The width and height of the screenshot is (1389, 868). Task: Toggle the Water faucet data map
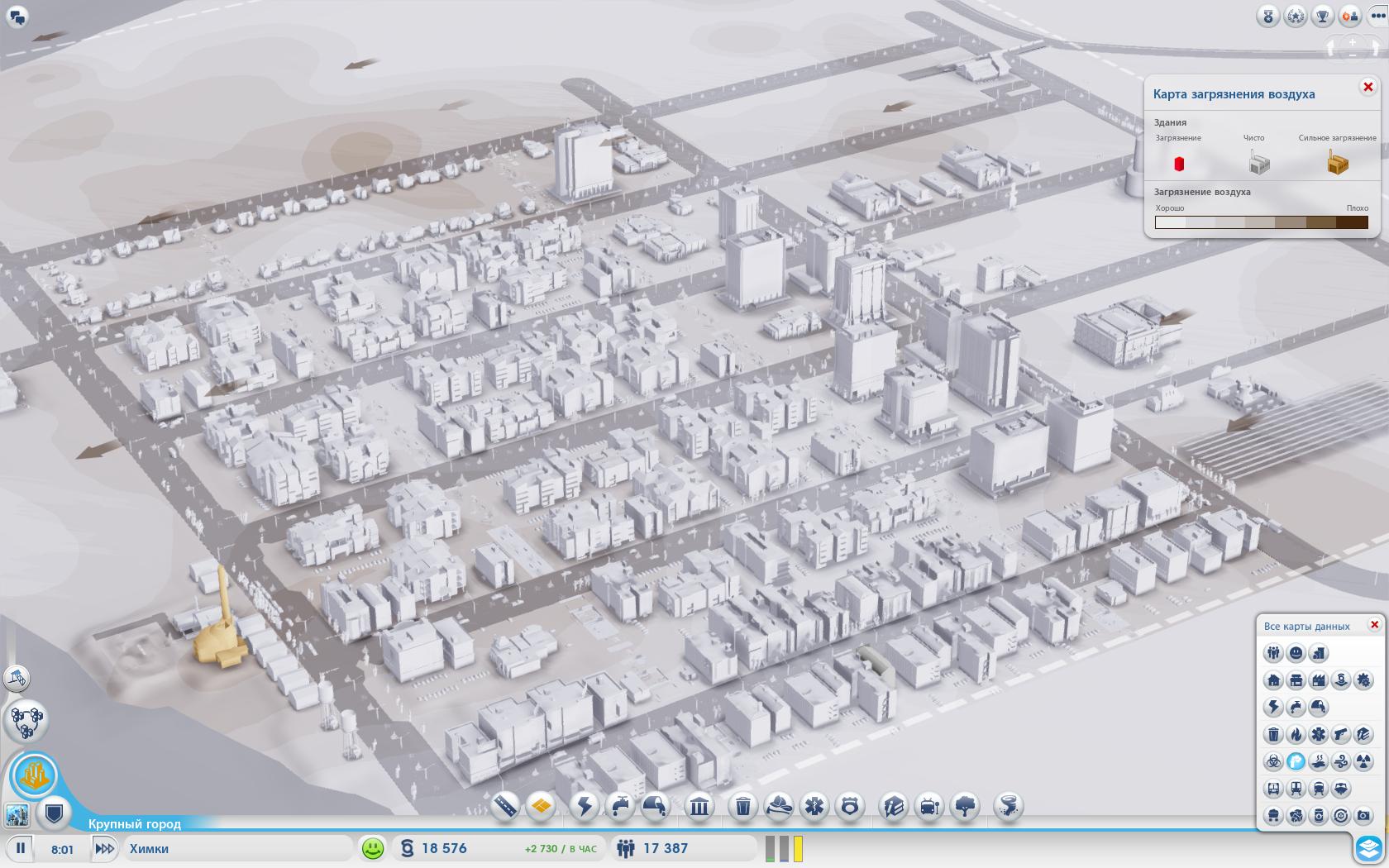click(1296, 708)
